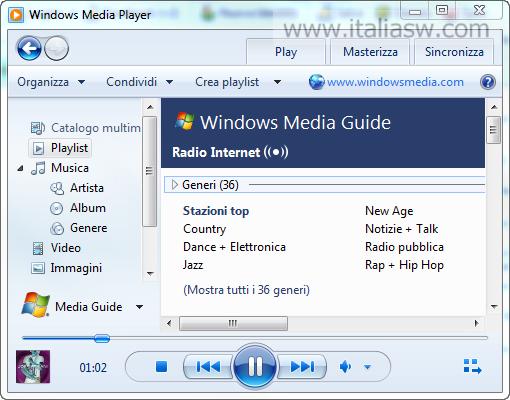Click navigation pane scroll up arrow

[x=150, y=107]
